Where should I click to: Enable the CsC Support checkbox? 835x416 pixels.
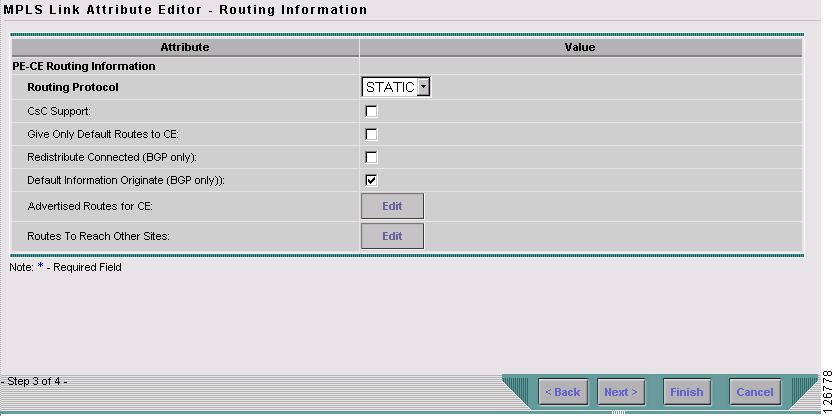pos(371,111)
